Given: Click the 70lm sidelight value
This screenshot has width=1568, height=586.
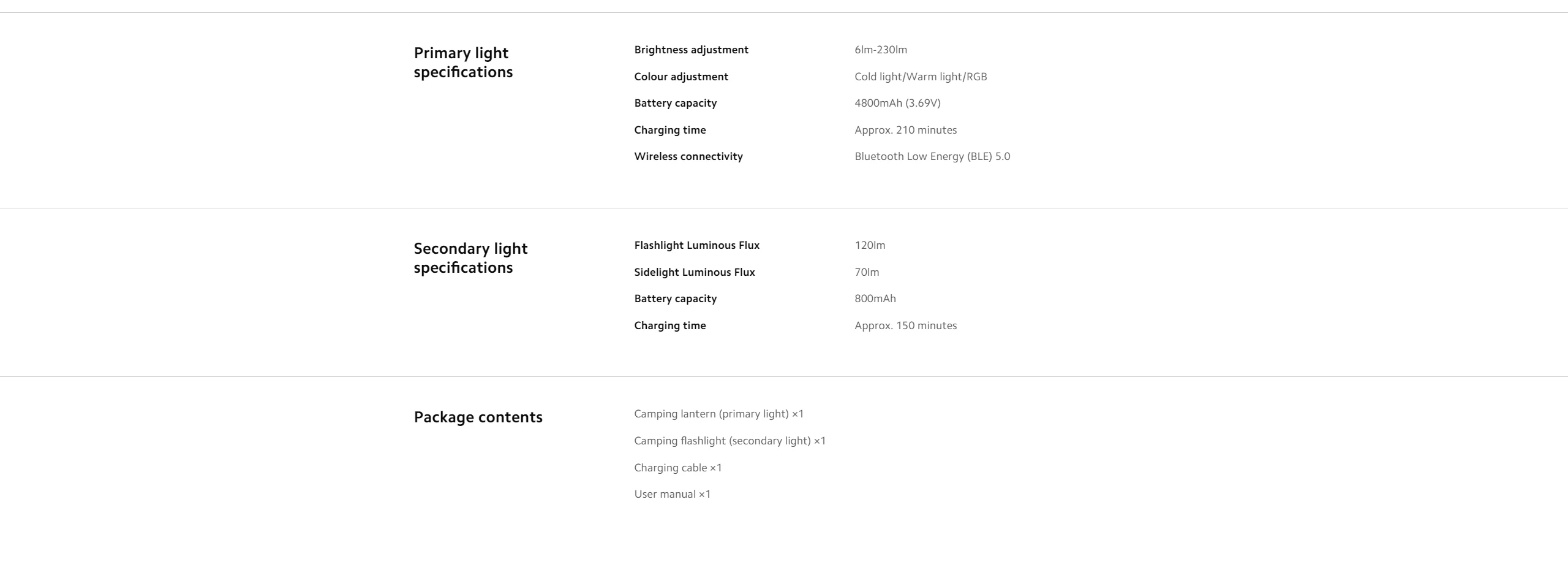Looking at the screenshot, I should click(x=866, y=272).
